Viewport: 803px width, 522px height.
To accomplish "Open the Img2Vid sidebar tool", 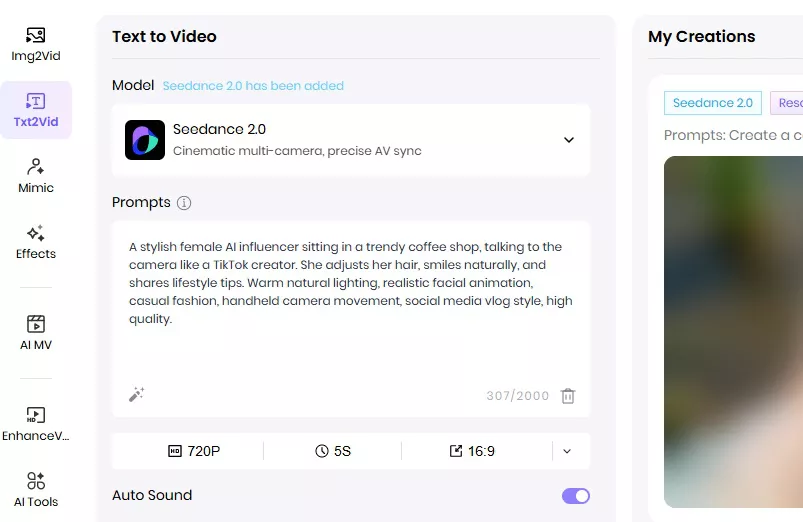I will point(36,45).
